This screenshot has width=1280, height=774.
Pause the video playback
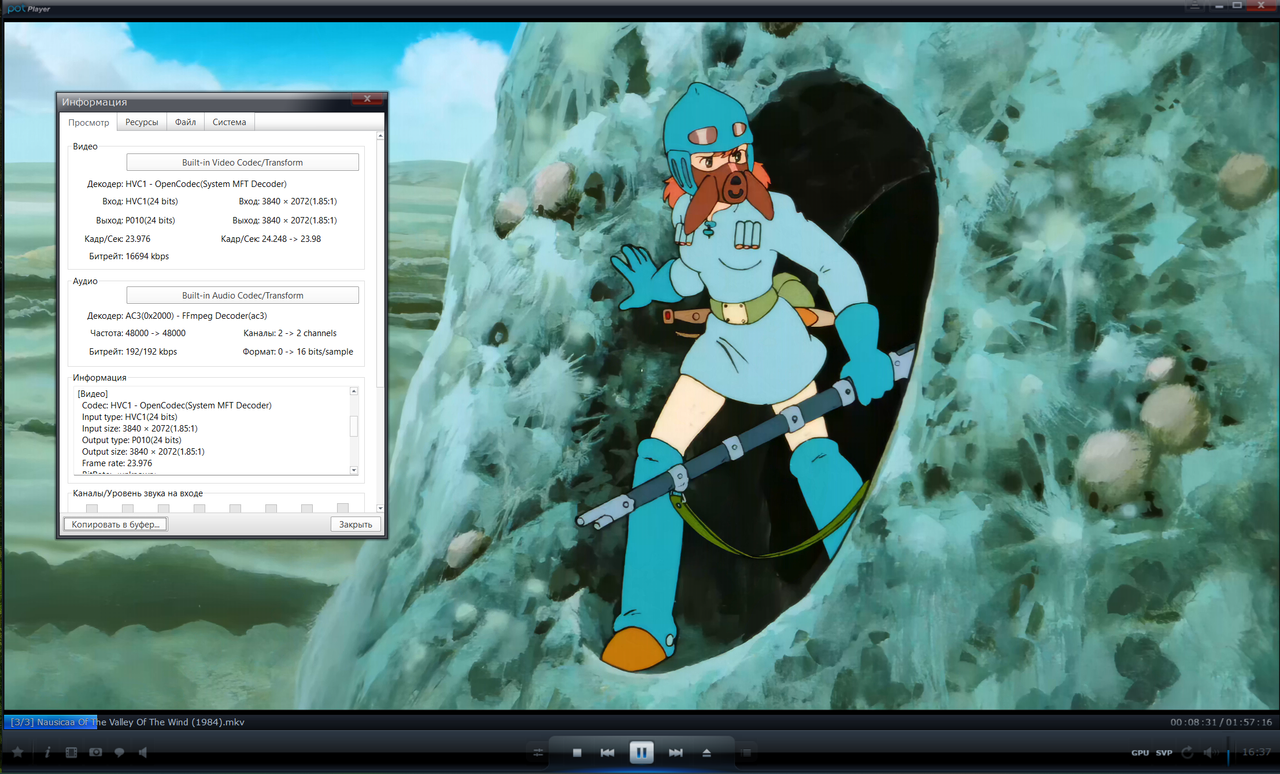tap(641, 752)
